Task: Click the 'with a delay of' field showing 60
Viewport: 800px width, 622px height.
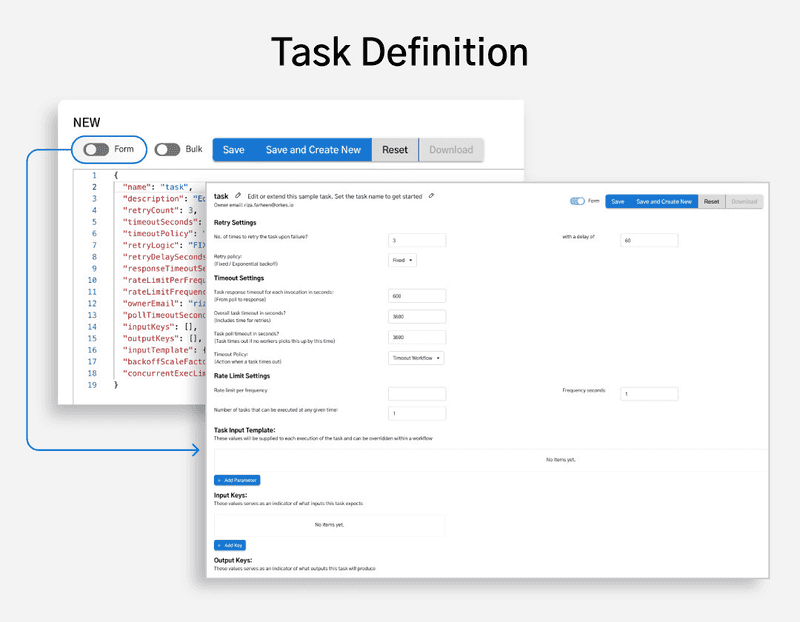Action: 650,240
